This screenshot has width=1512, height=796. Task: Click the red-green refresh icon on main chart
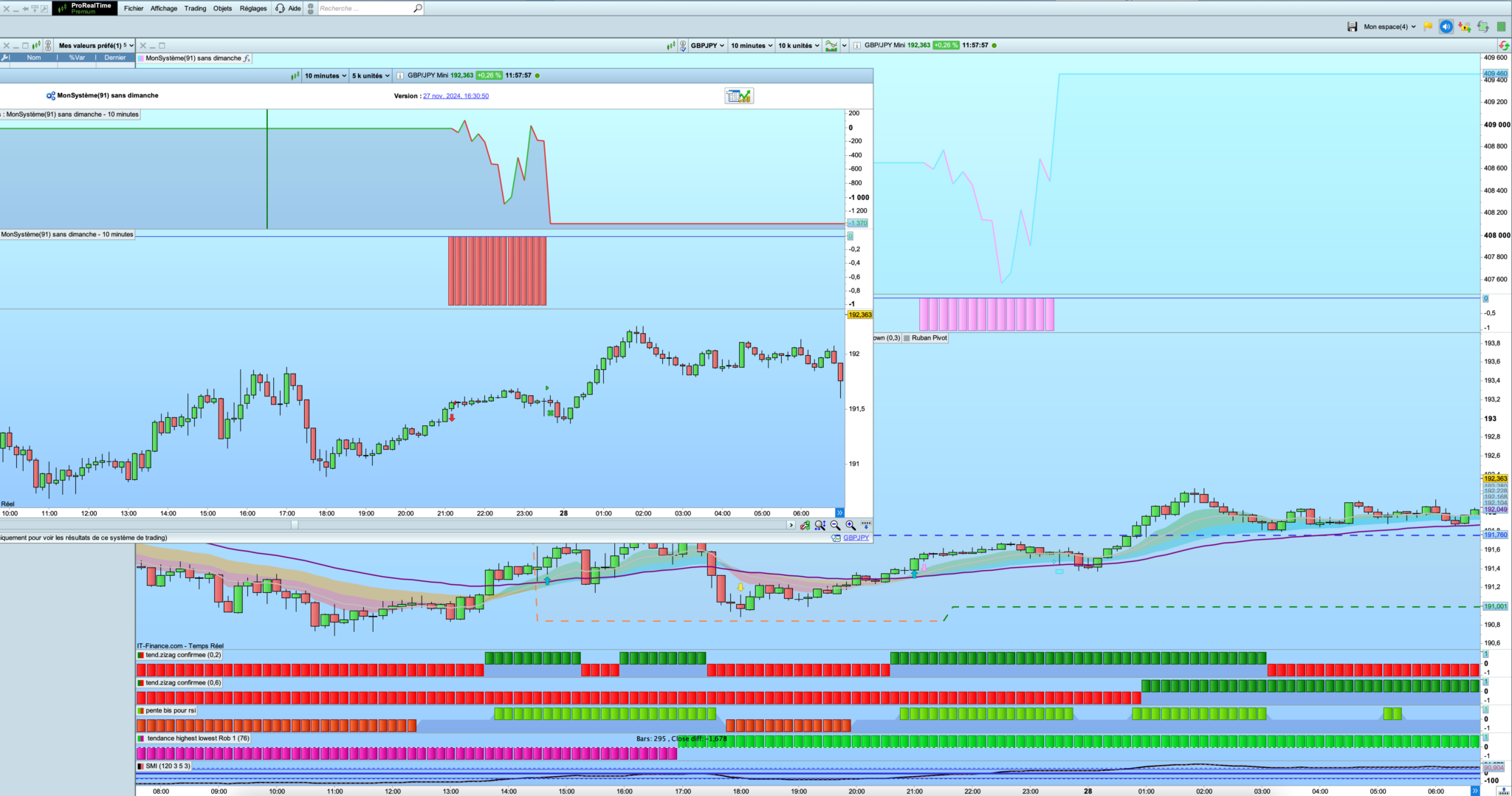[x=1504, y=45]
